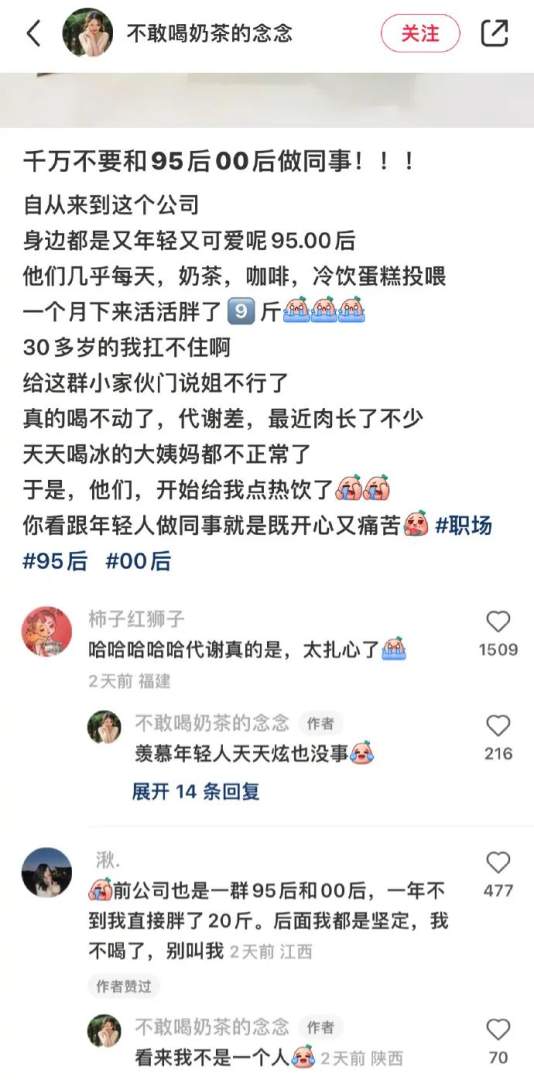View commenter 湫's avatar
534x1080 pixels.
coord(47,872)
